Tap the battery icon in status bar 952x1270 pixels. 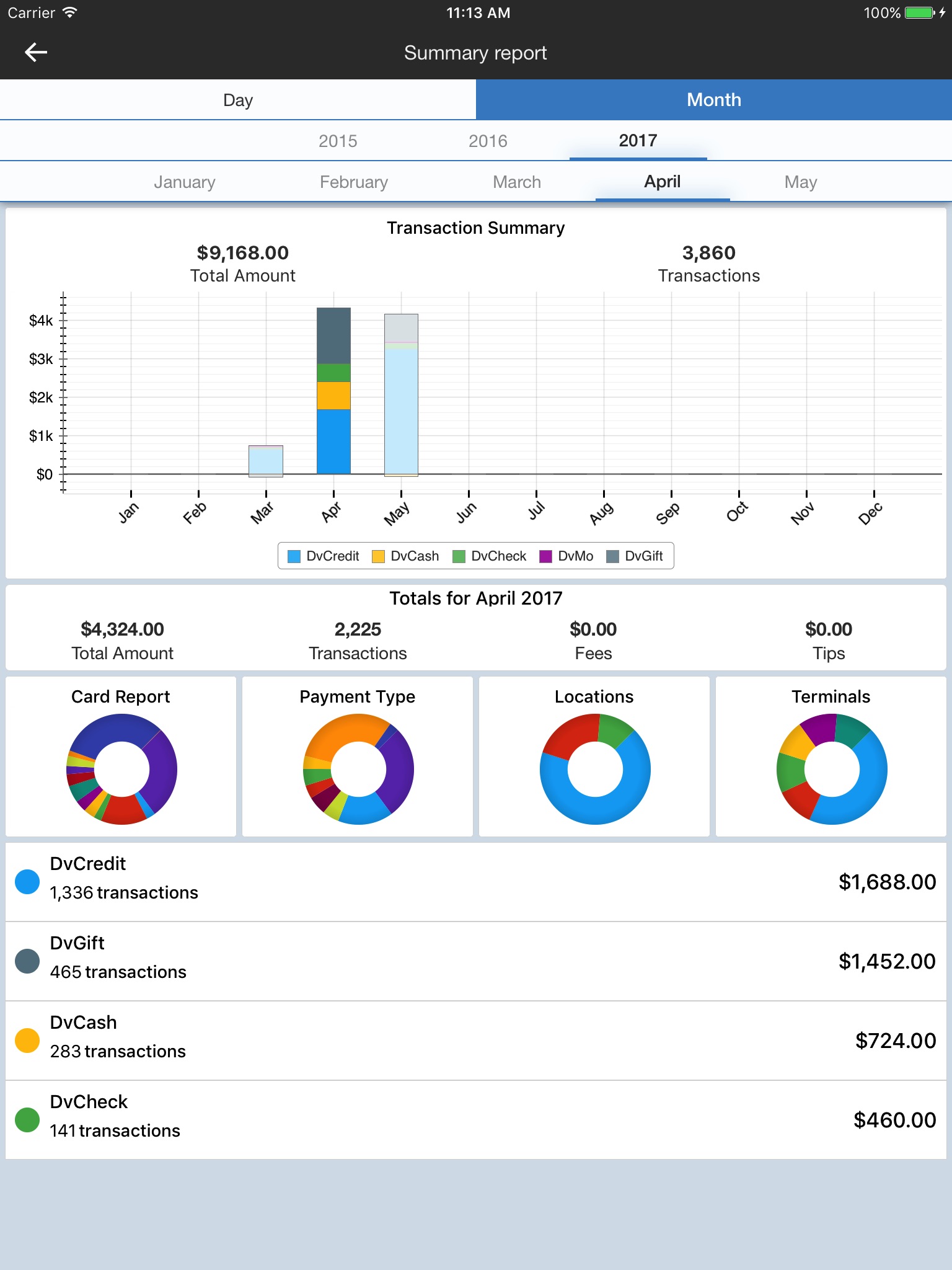920,13
